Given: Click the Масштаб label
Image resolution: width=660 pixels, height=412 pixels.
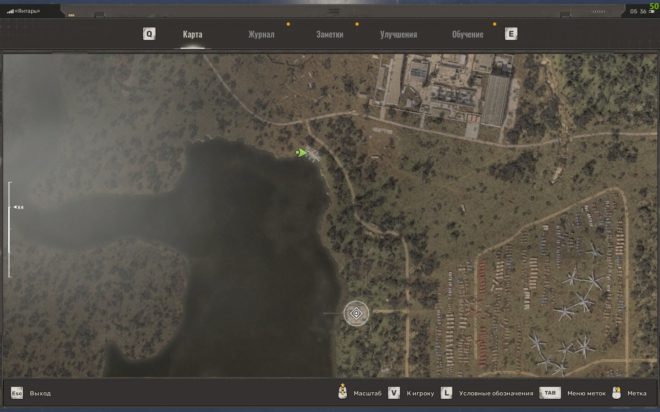Looking at the screenshot, I should [367, 393].
